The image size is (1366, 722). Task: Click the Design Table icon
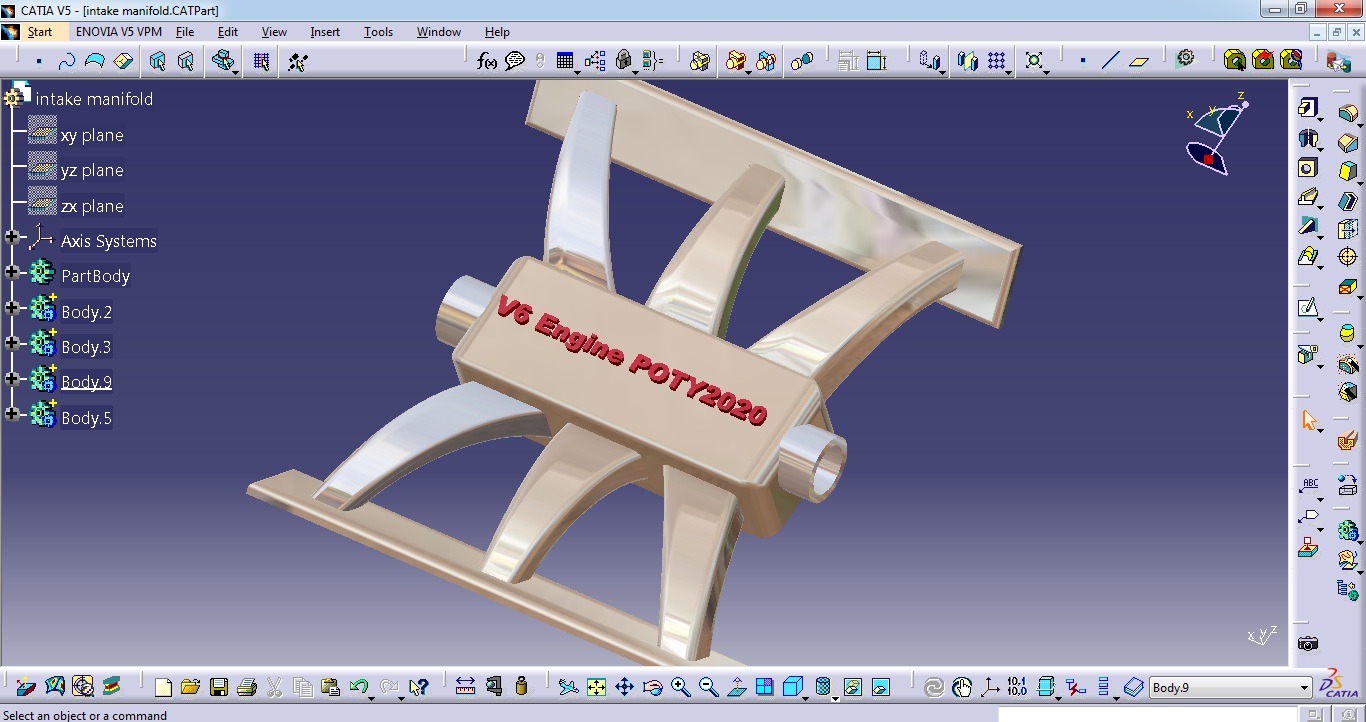[565, 61]
